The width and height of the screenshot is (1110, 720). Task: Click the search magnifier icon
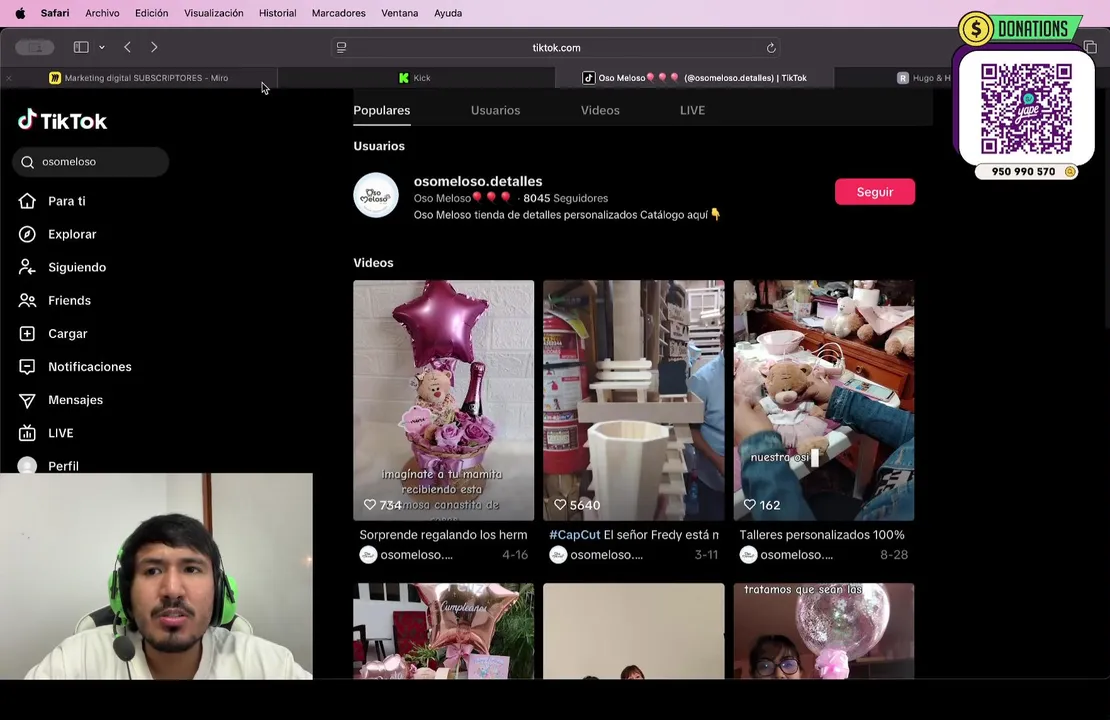pos(28,162)
